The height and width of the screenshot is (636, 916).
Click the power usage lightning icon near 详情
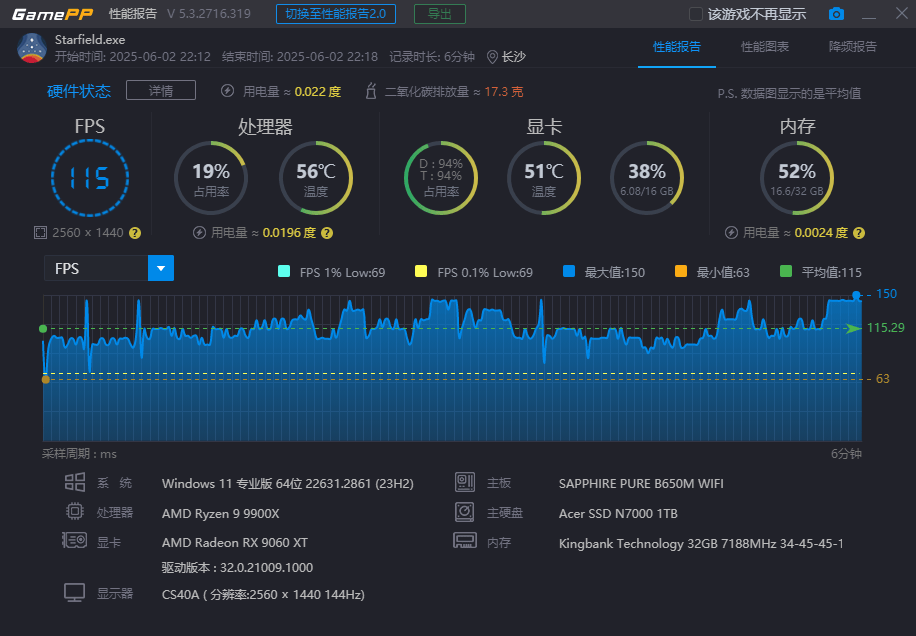click(x=227, y=91)
